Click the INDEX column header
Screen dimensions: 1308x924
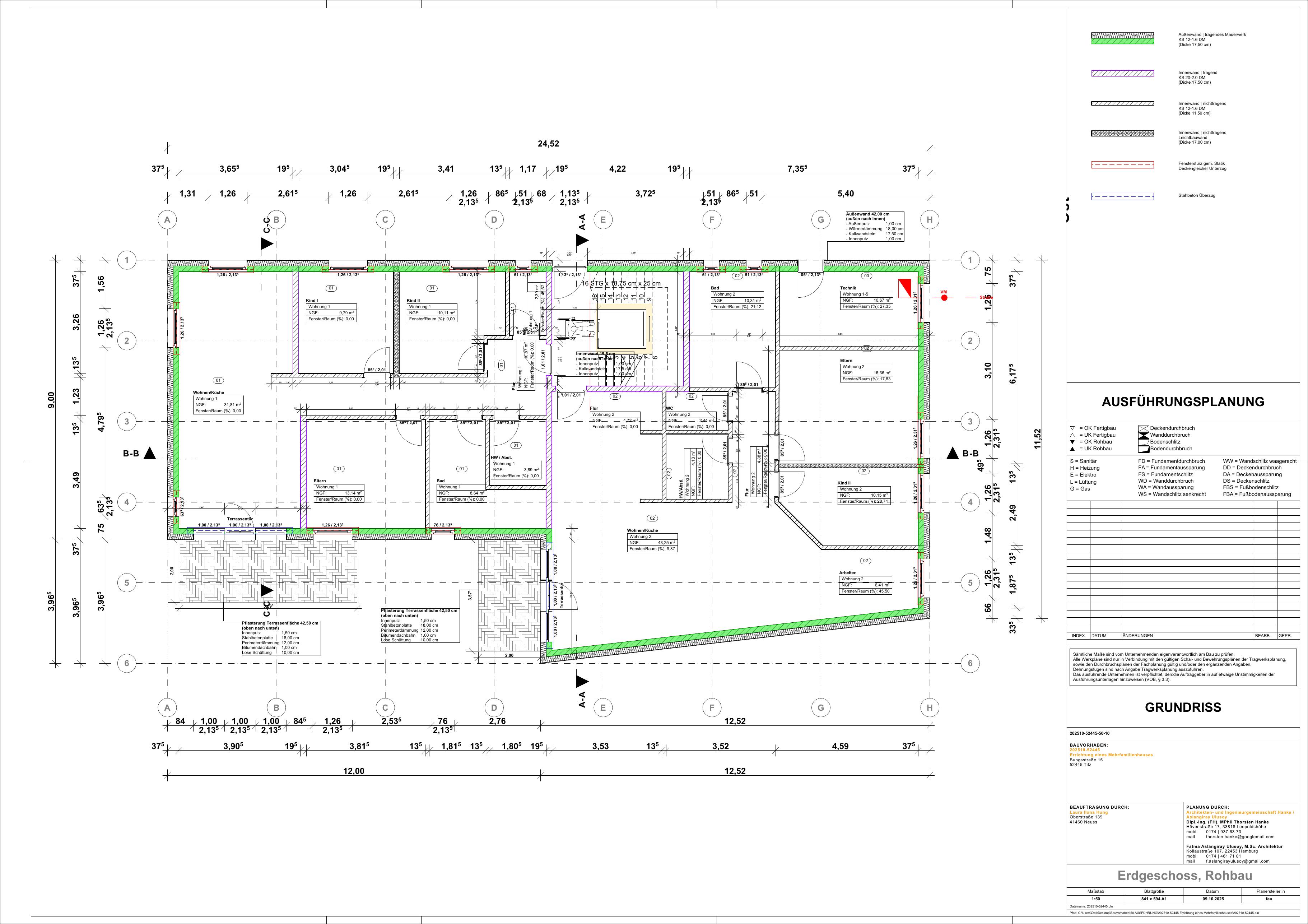click(1079, 635)
